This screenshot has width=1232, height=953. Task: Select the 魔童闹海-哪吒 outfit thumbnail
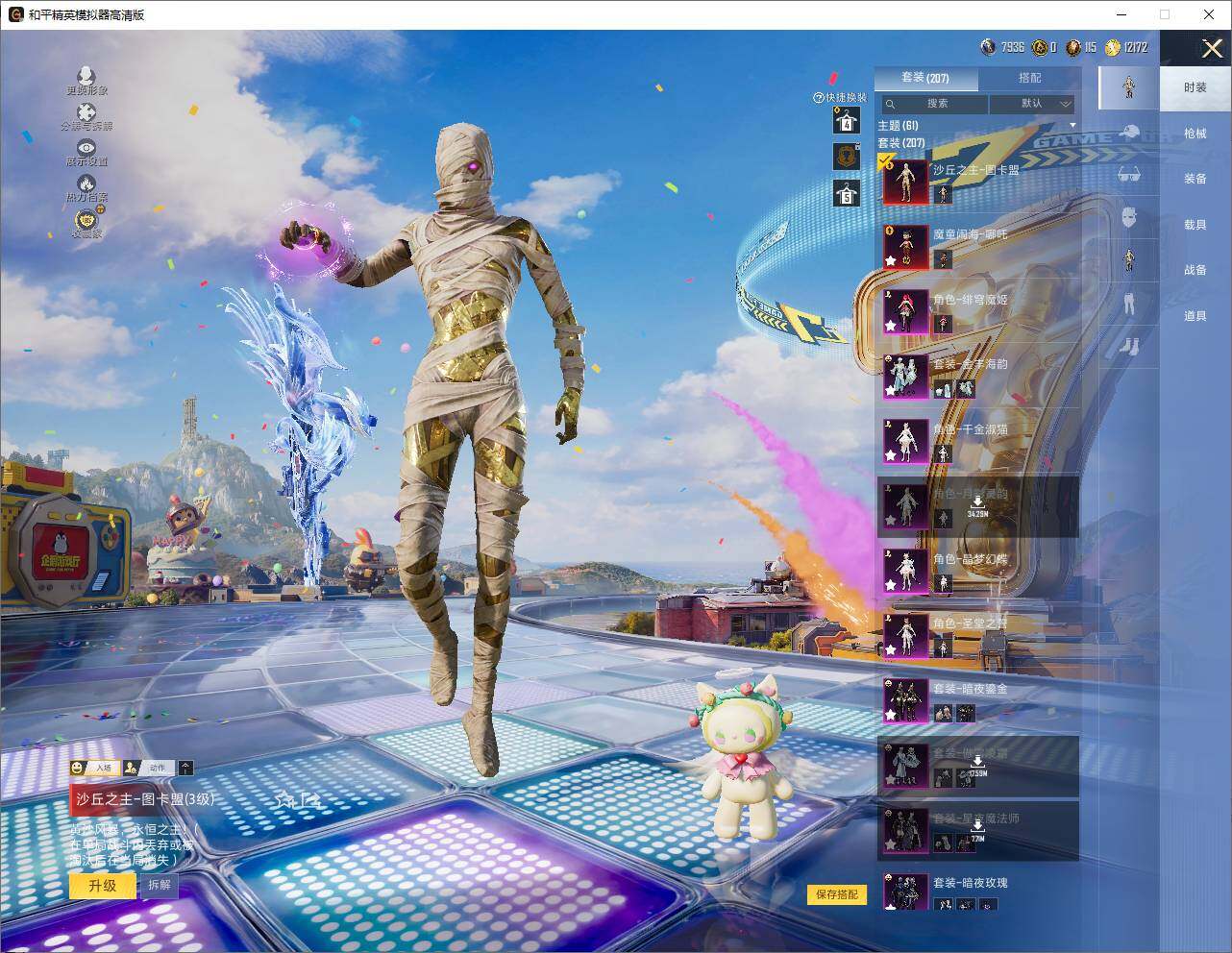tap(906, 247)
